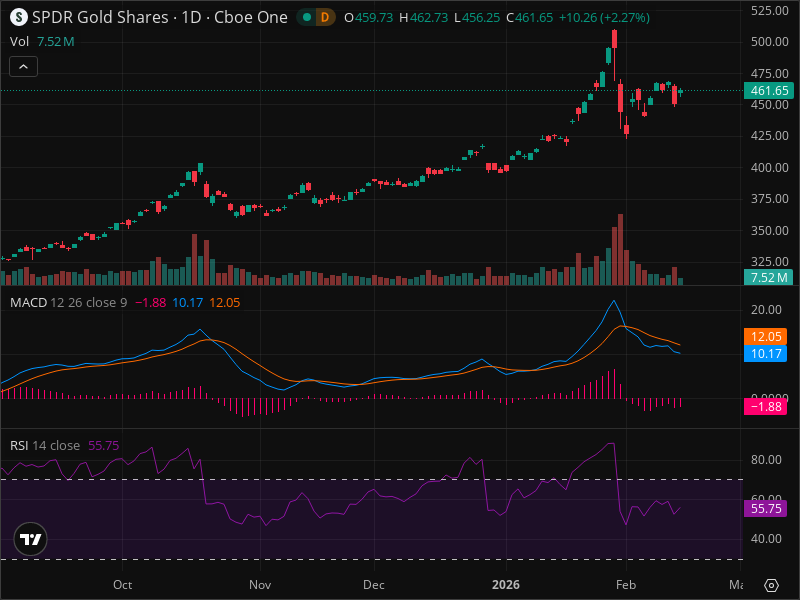Select the MACD 12 26 close 9 label

[69, 303]
